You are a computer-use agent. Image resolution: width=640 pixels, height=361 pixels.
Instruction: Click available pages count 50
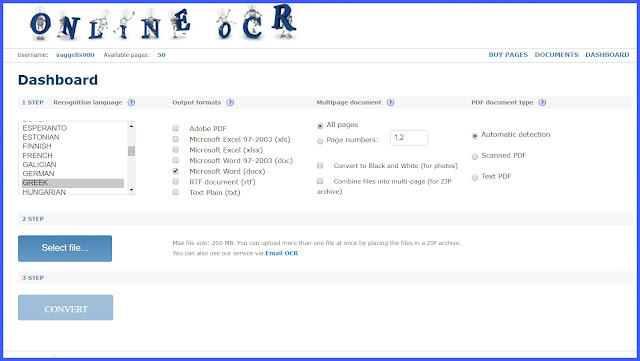161,55
